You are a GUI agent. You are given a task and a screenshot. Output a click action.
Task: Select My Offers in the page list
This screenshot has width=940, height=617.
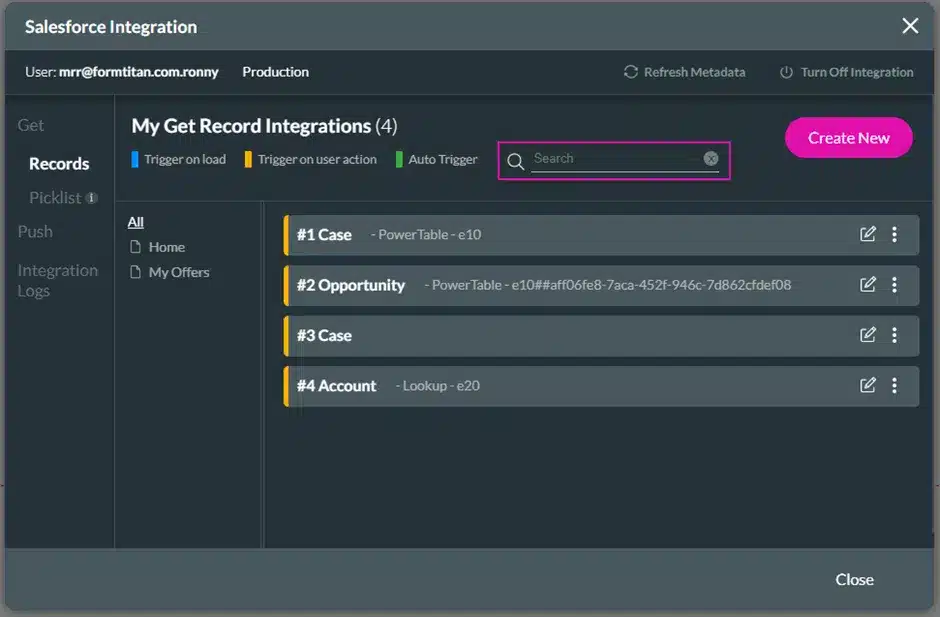(x=178, y=272)
